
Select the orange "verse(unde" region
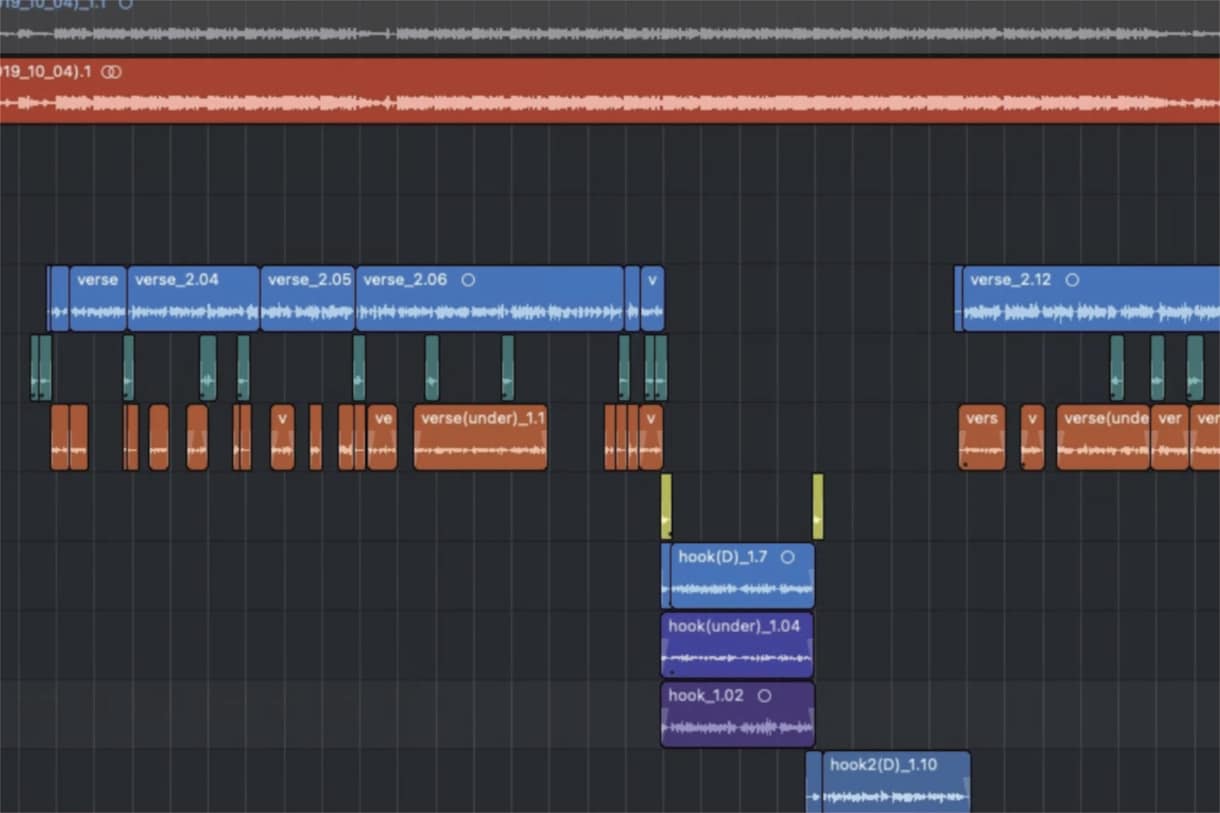[1103, 437]
